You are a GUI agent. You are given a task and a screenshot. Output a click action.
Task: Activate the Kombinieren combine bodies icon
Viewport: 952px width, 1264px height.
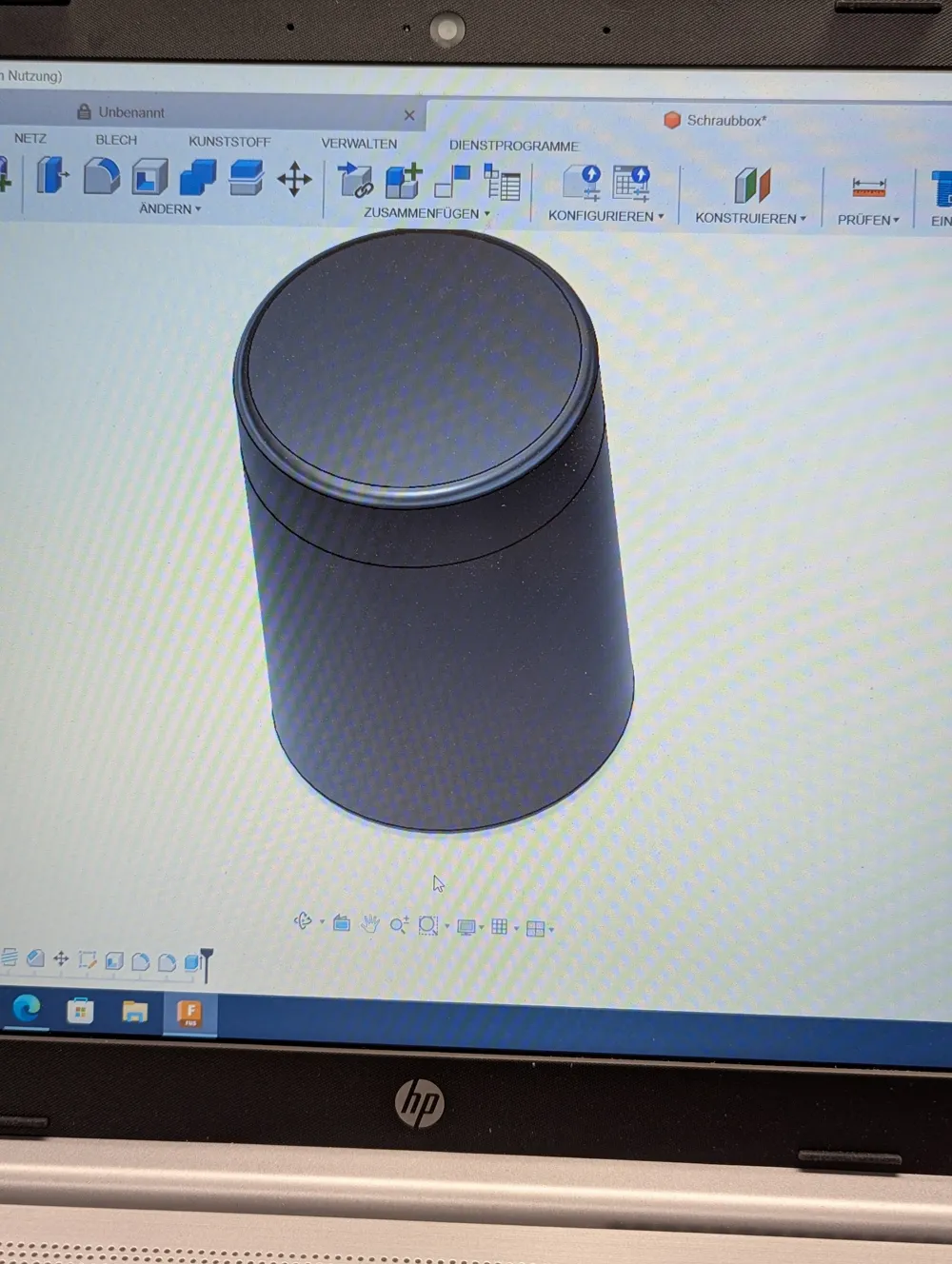[x=197, y=179]
